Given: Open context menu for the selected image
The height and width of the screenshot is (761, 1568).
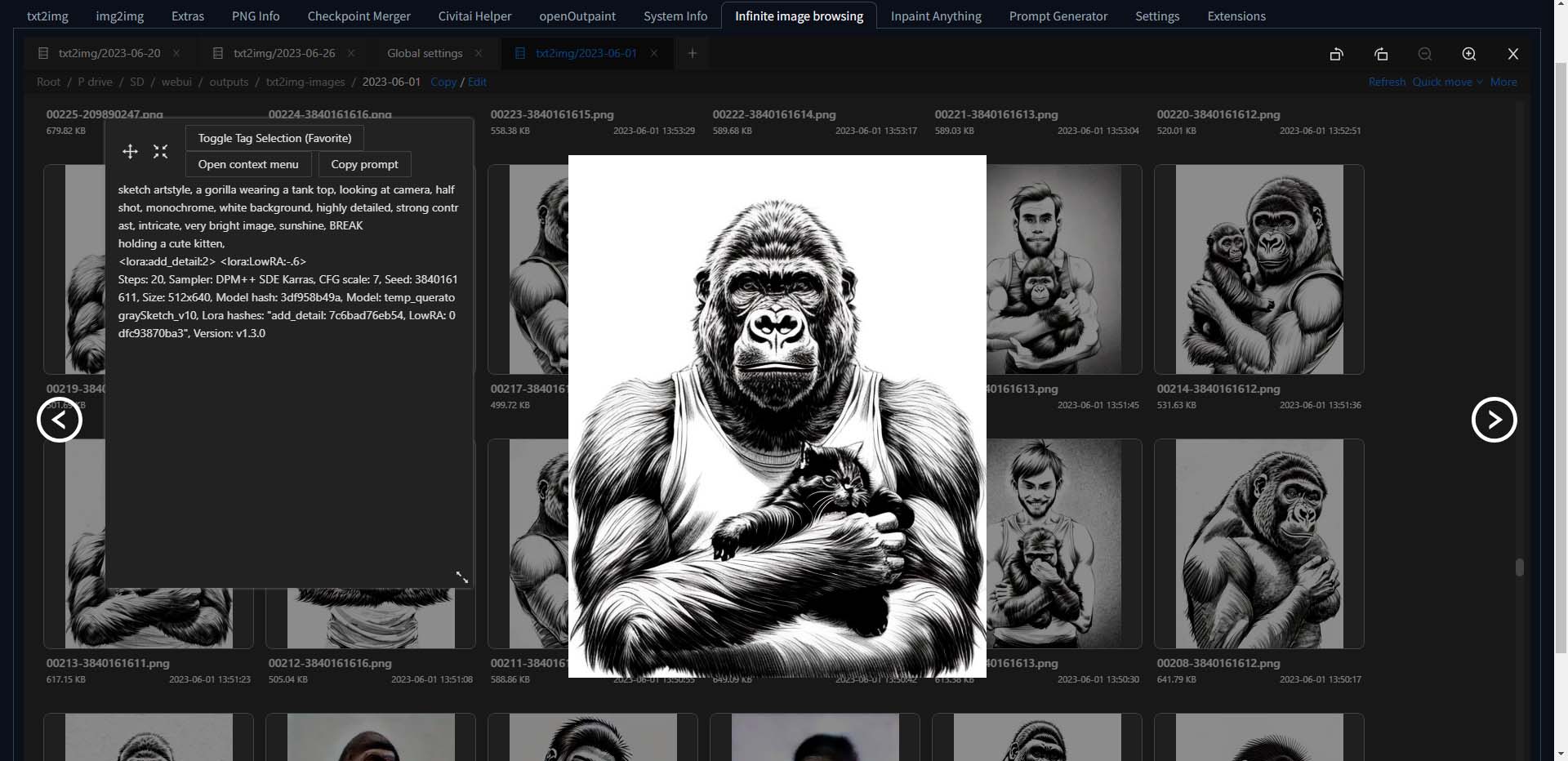Looking at the screenshot, I should [x=247, y=164].
